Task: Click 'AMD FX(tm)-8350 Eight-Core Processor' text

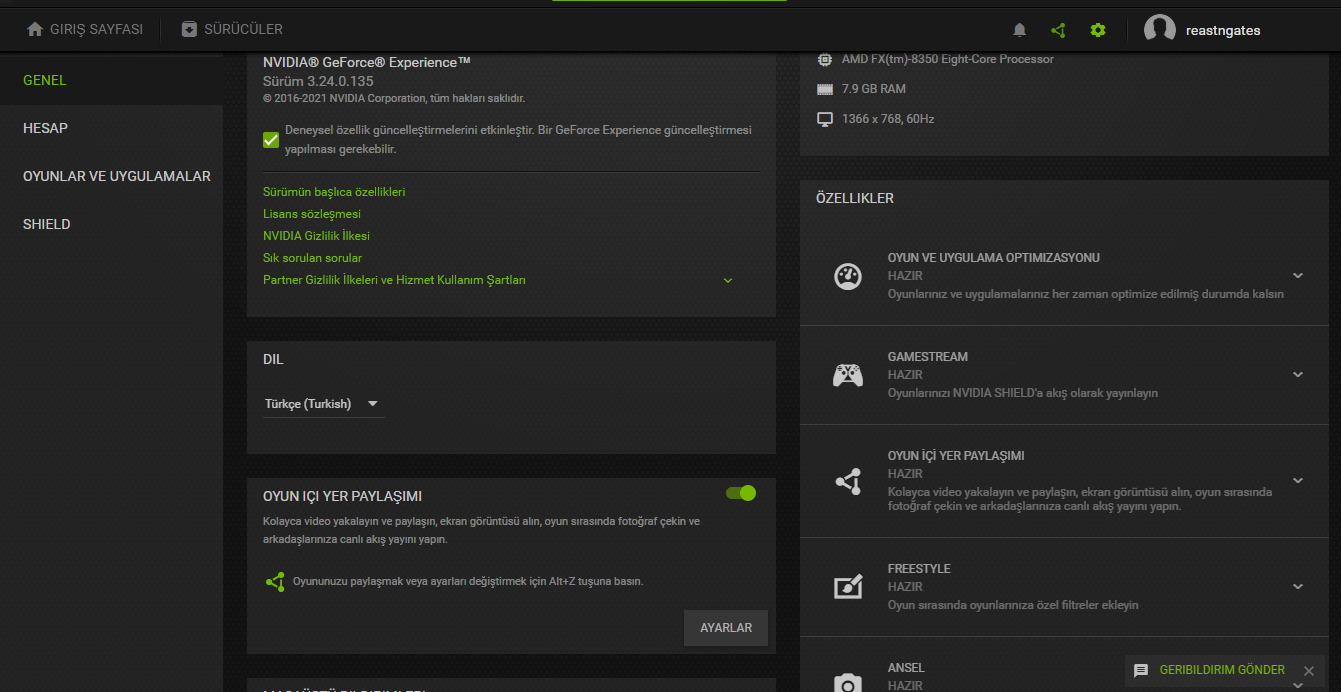Action: (947, 59)
